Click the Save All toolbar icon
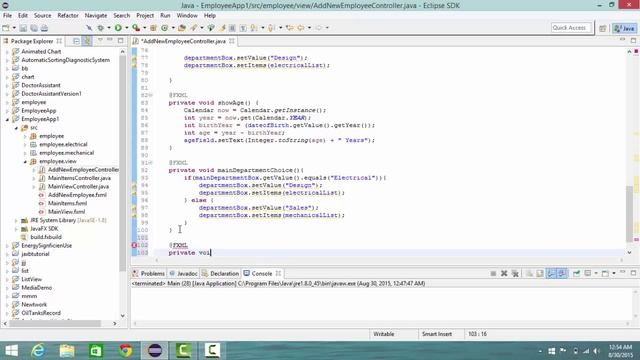Image resolution: width=640 pixels, height=360 pixels. tap(34, 28)
